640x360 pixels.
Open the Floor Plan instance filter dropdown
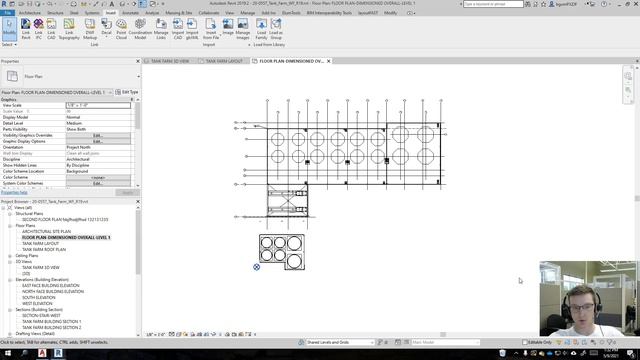[x=110, y=92]
